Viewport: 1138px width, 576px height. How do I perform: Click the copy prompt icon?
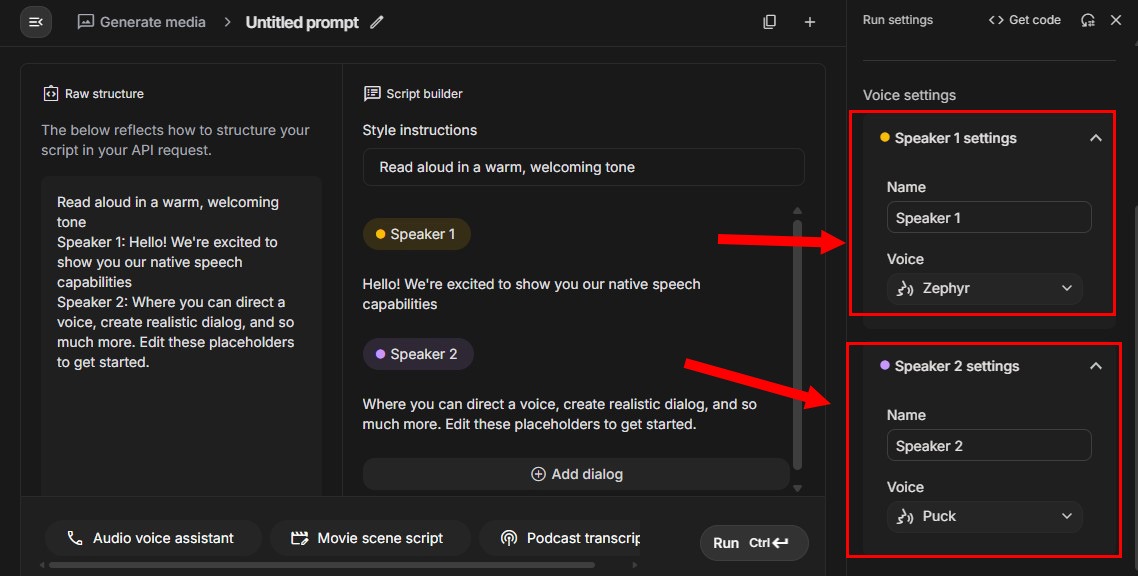(769, 22)
